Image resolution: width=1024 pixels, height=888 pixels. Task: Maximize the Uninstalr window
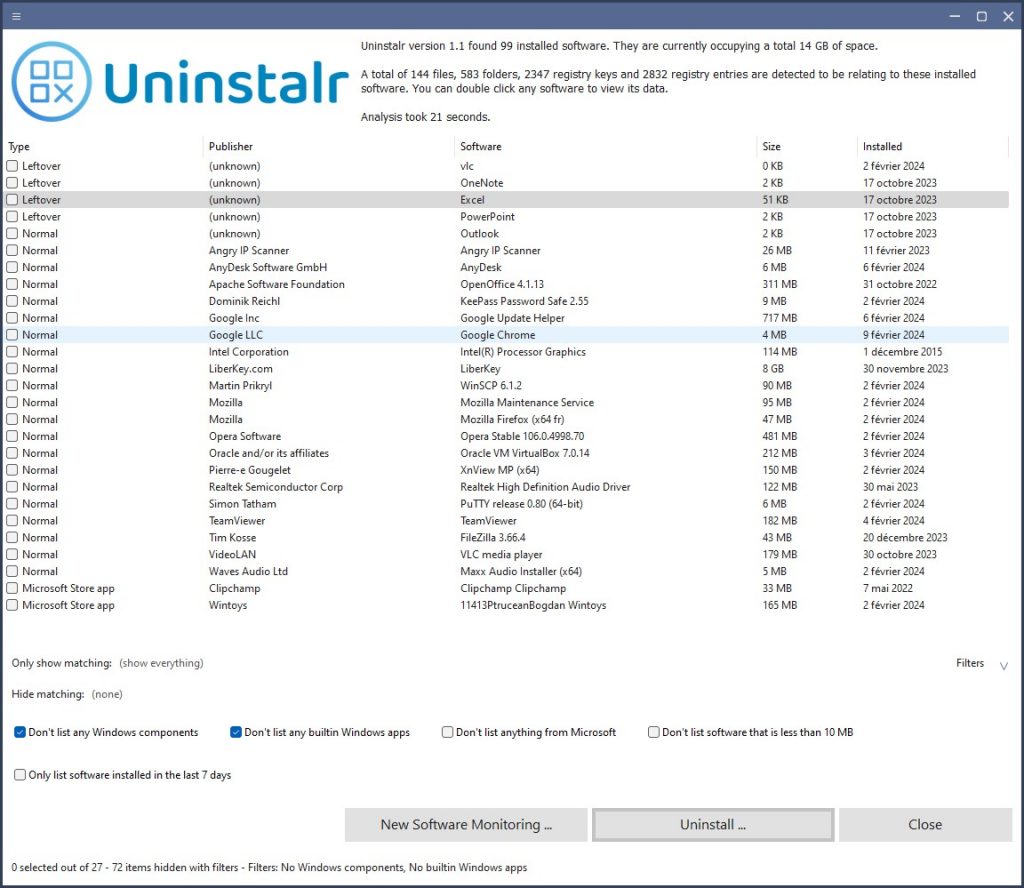click(982, 16)
